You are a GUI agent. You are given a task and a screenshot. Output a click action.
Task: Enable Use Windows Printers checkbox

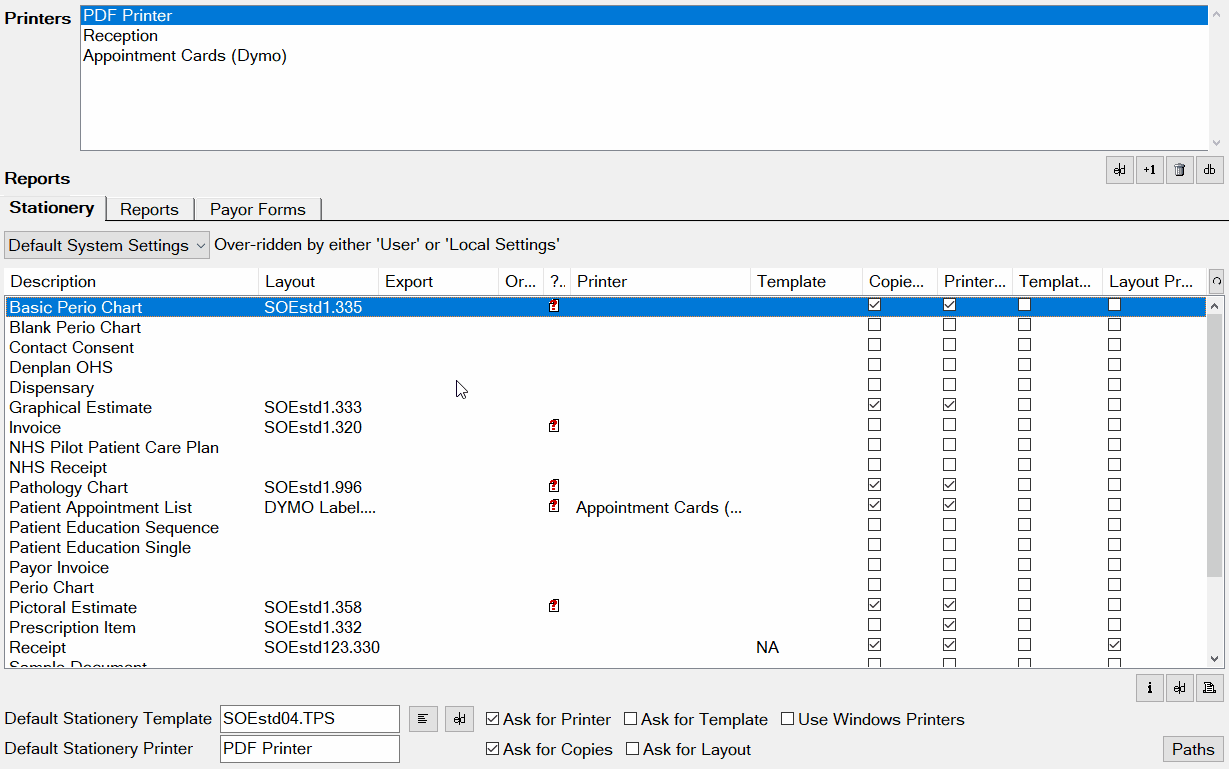788,719
